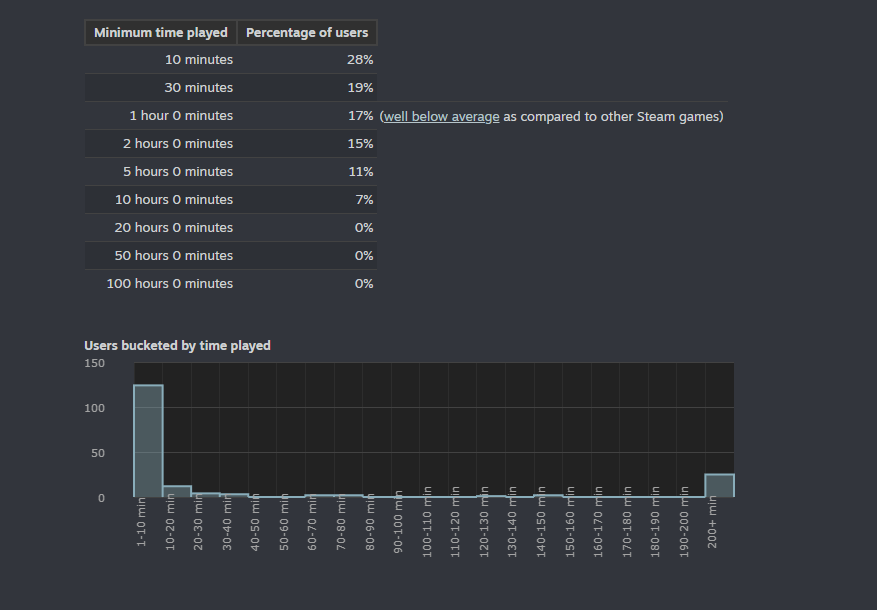Click the '60-70 min' axis label
The width and height of the screenshot is (877, 610).
pos(312,522)
